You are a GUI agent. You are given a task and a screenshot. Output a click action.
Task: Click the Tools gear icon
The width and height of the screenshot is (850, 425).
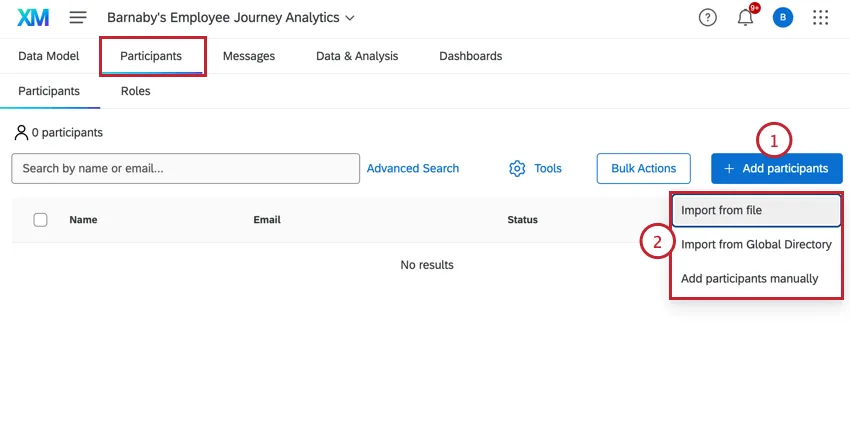coord(517,168)
